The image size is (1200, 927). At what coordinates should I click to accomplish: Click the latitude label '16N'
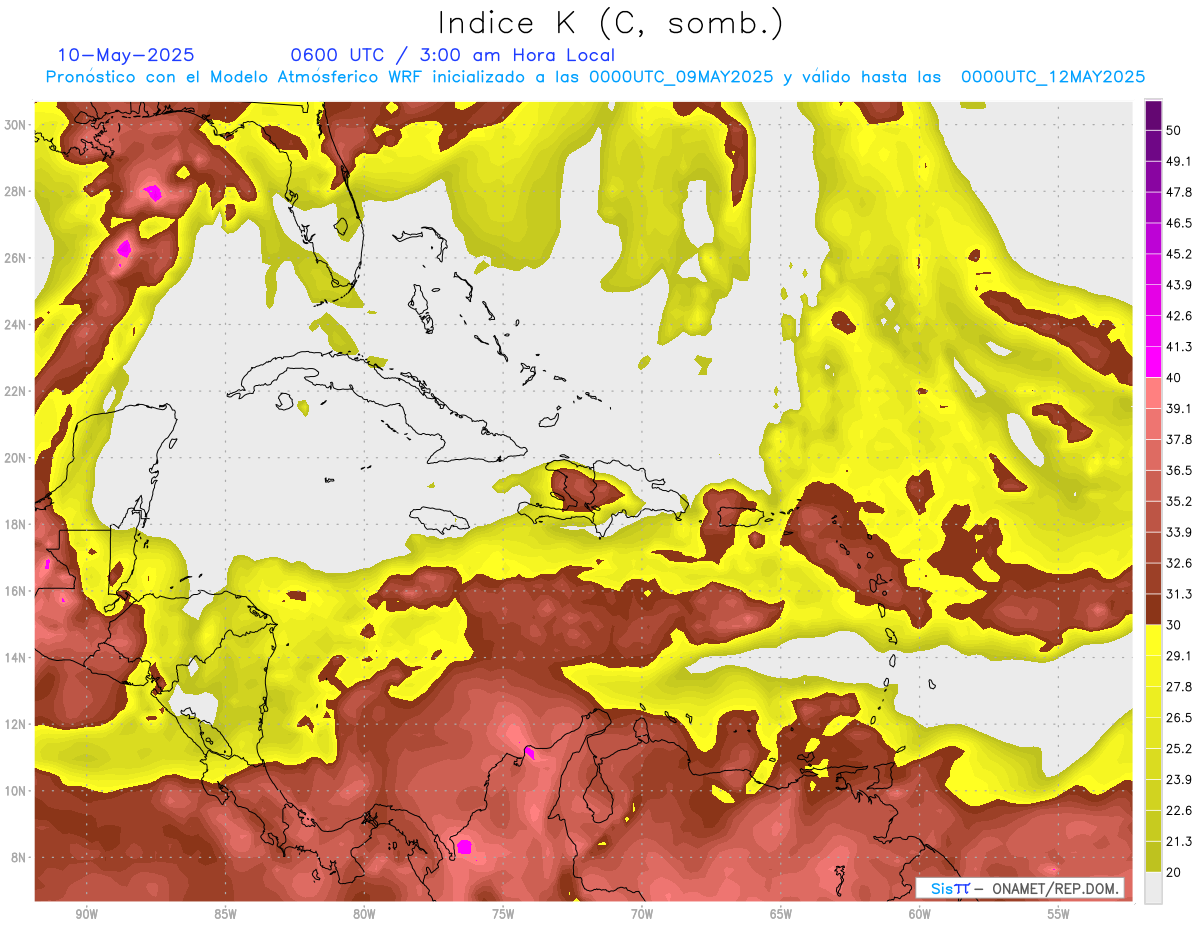(16, 591)
